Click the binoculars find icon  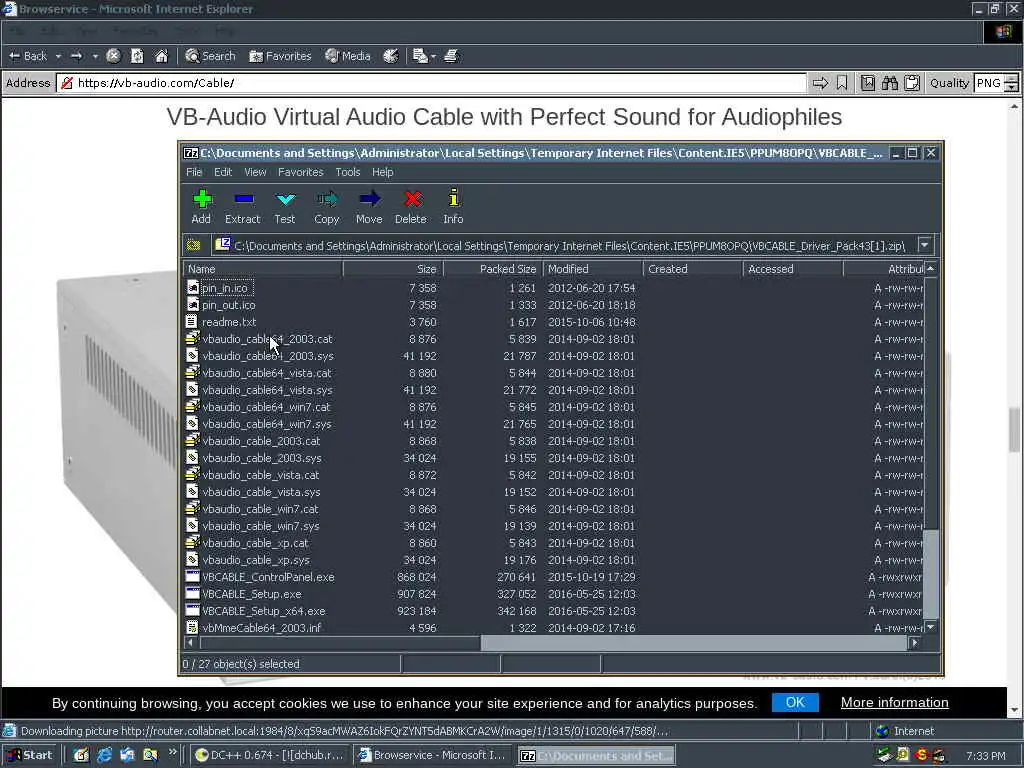tap(889, 83)
